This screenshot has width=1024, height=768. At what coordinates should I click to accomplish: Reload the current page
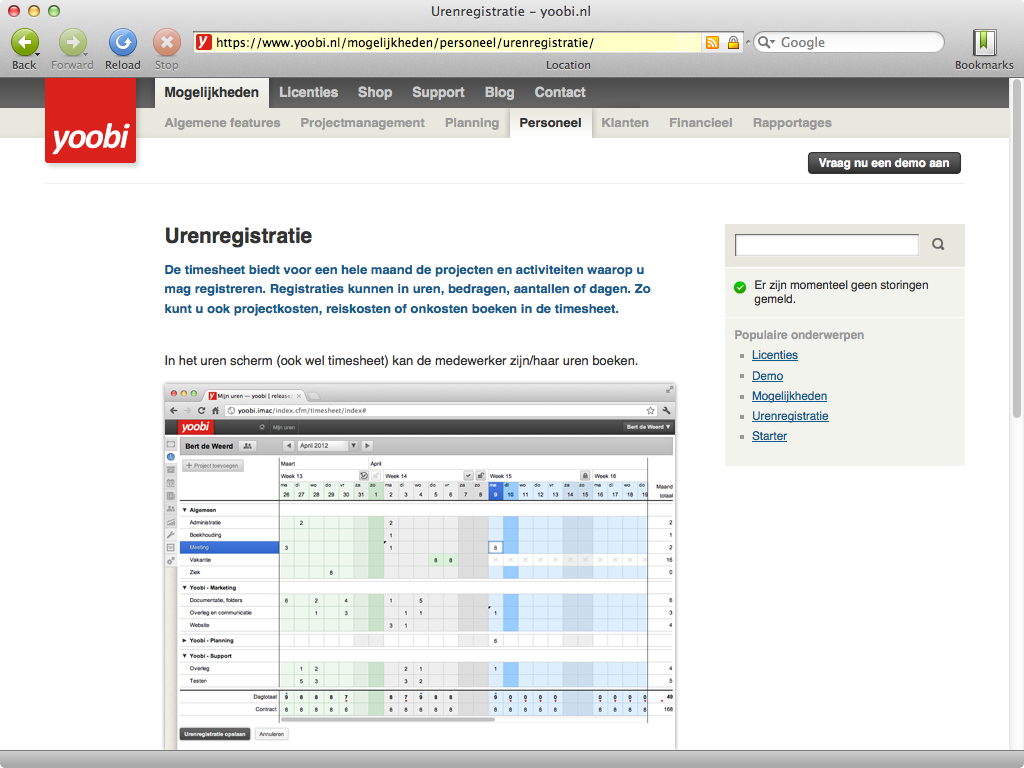click(122, 43)
